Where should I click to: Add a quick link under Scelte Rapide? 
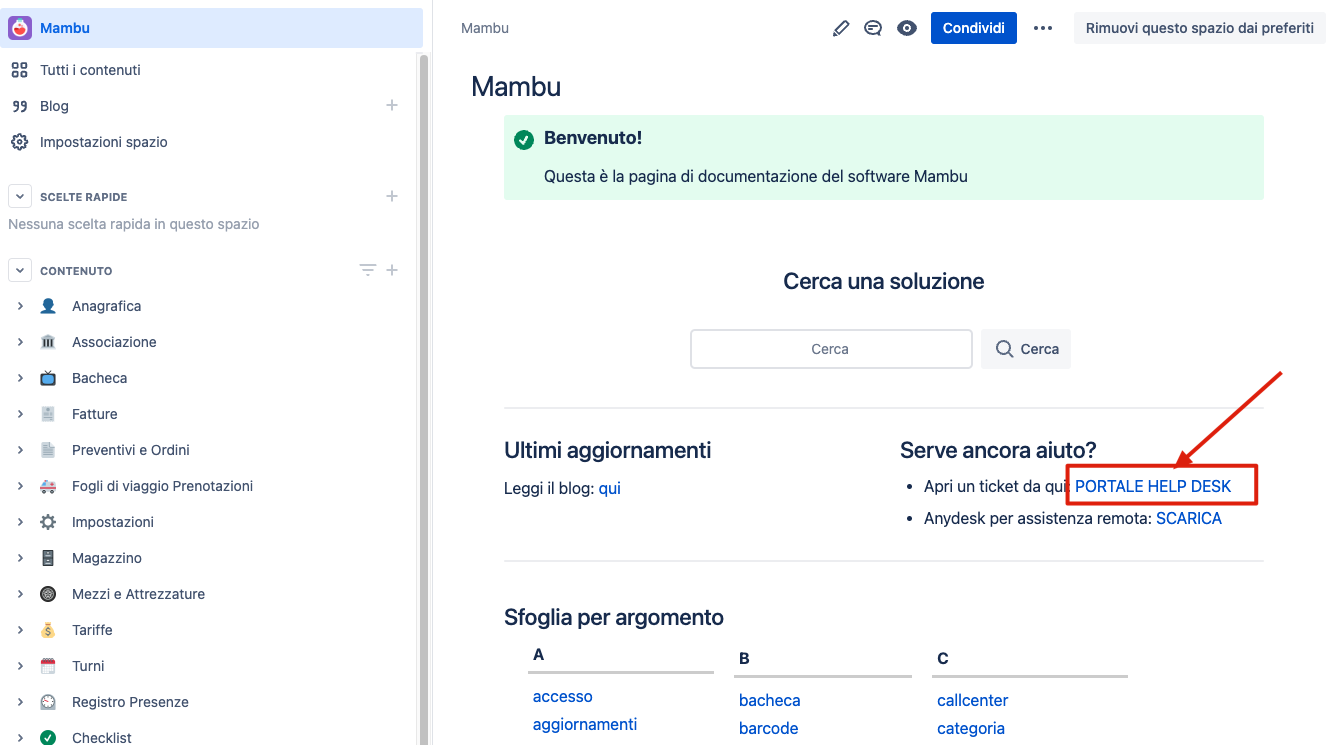392,196
